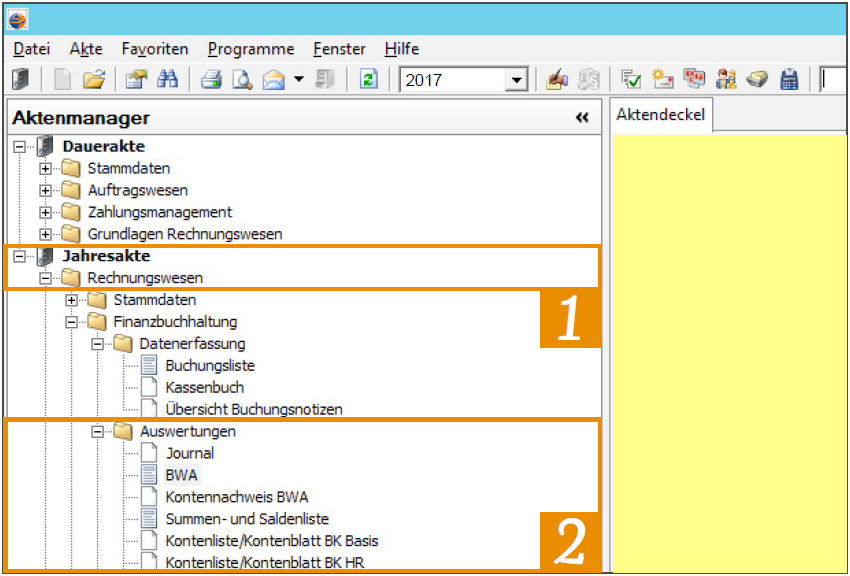850x576 pixels.
Task: Expand the Stammdaten folder under Dauerakte
Action: coord(46,169)
